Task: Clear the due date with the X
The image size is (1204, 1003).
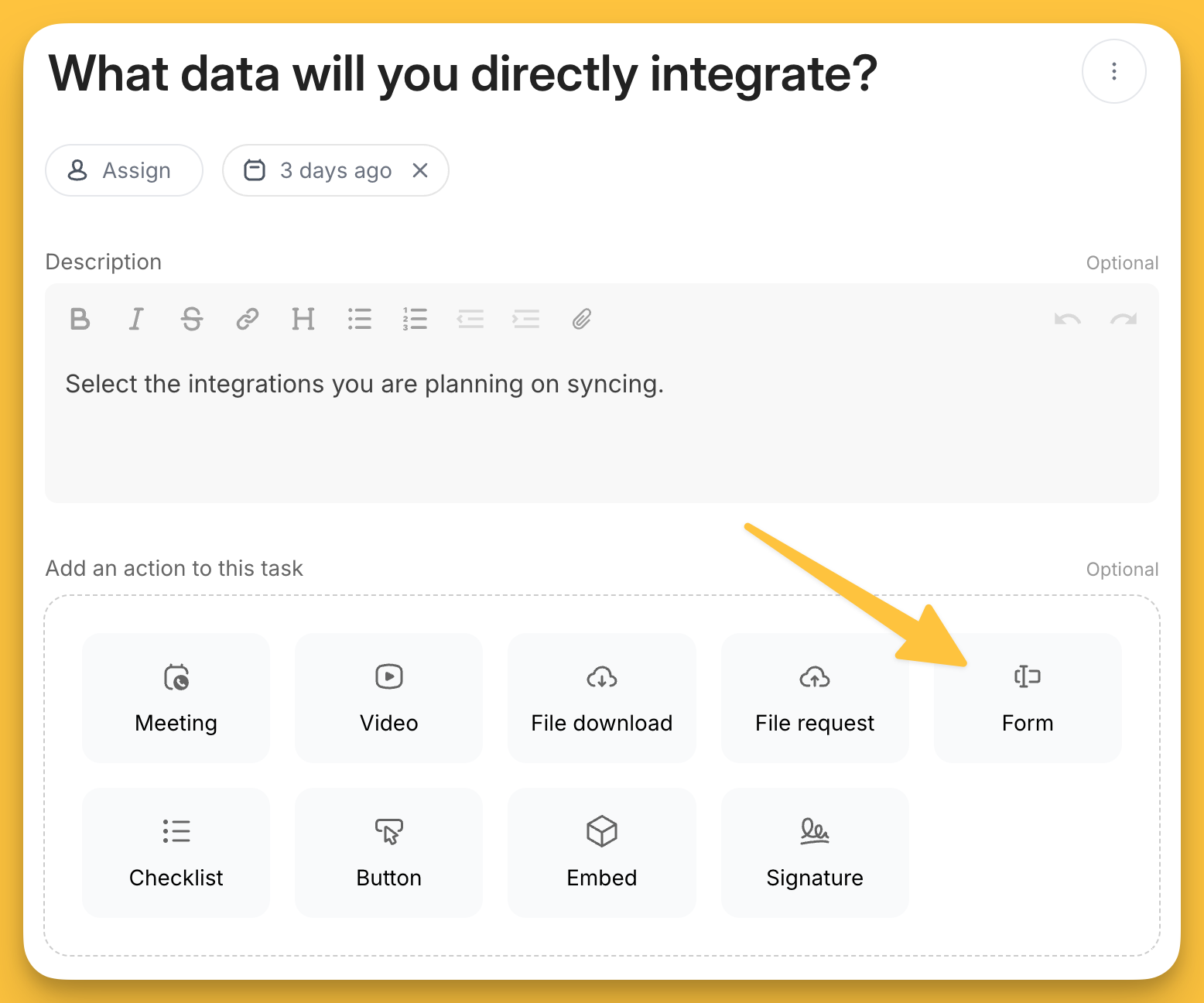Action: (420, 170)
